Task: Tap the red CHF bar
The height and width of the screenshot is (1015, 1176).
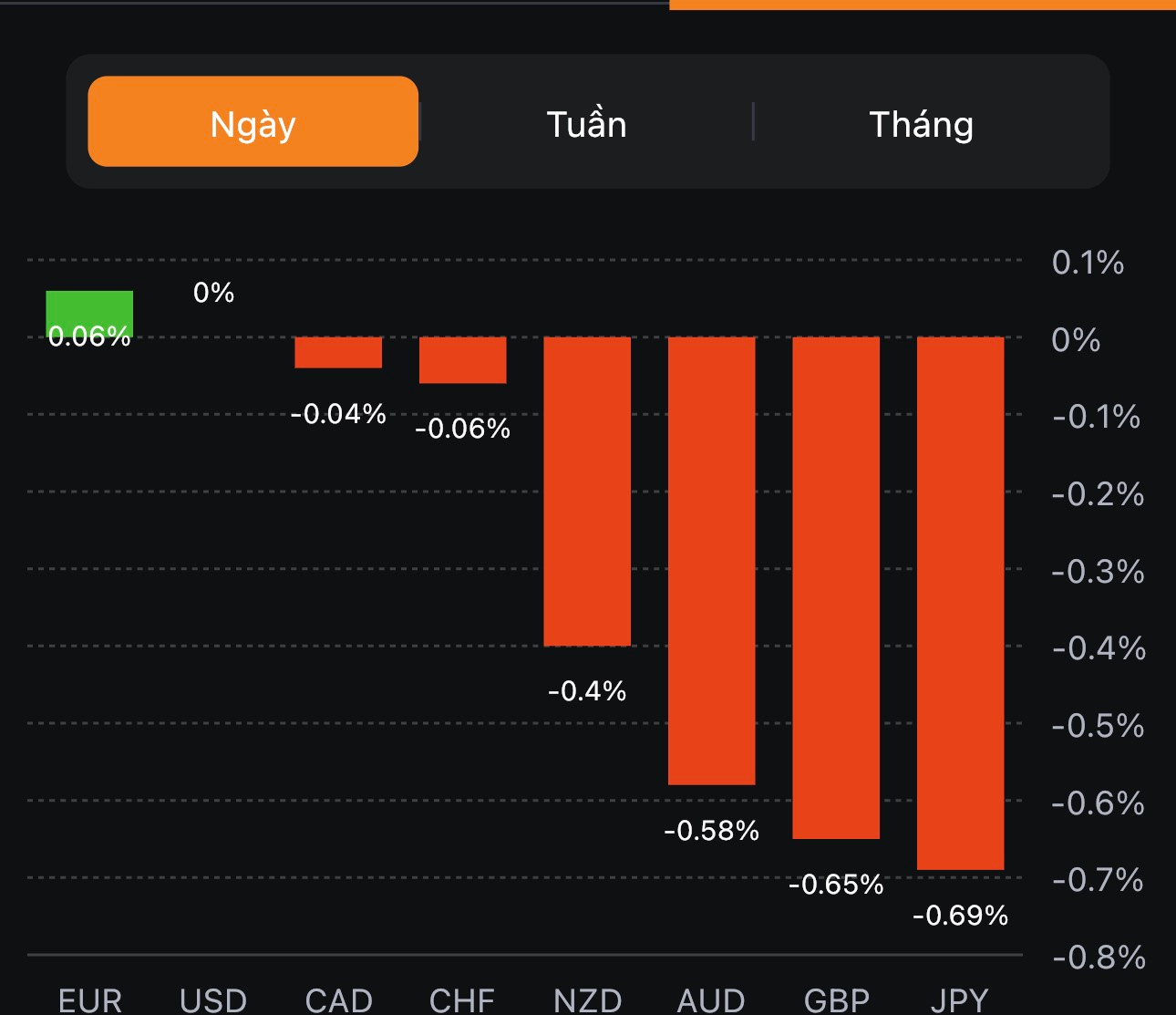Action: 462,359
